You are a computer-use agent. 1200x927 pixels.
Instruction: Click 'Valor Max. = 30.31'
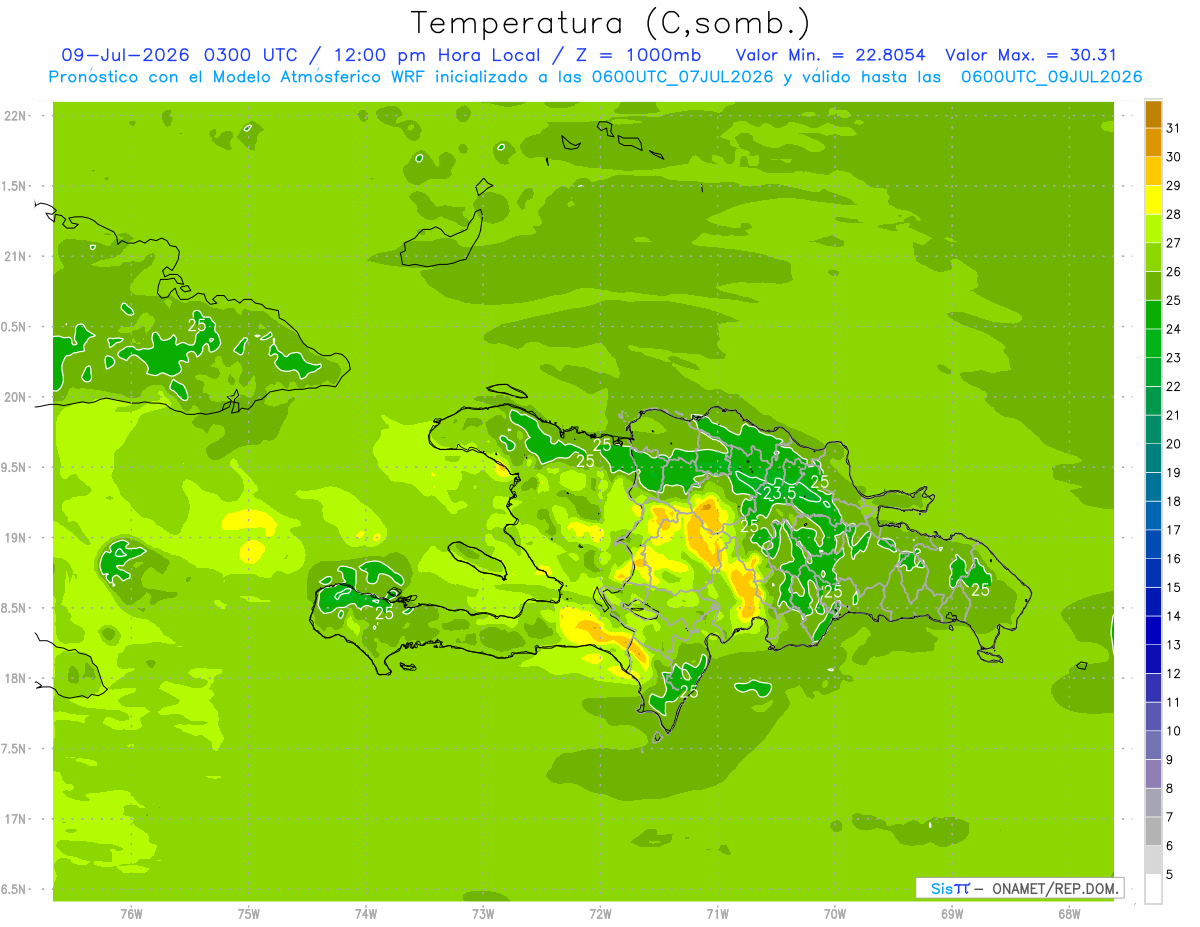click(1031, 55)
